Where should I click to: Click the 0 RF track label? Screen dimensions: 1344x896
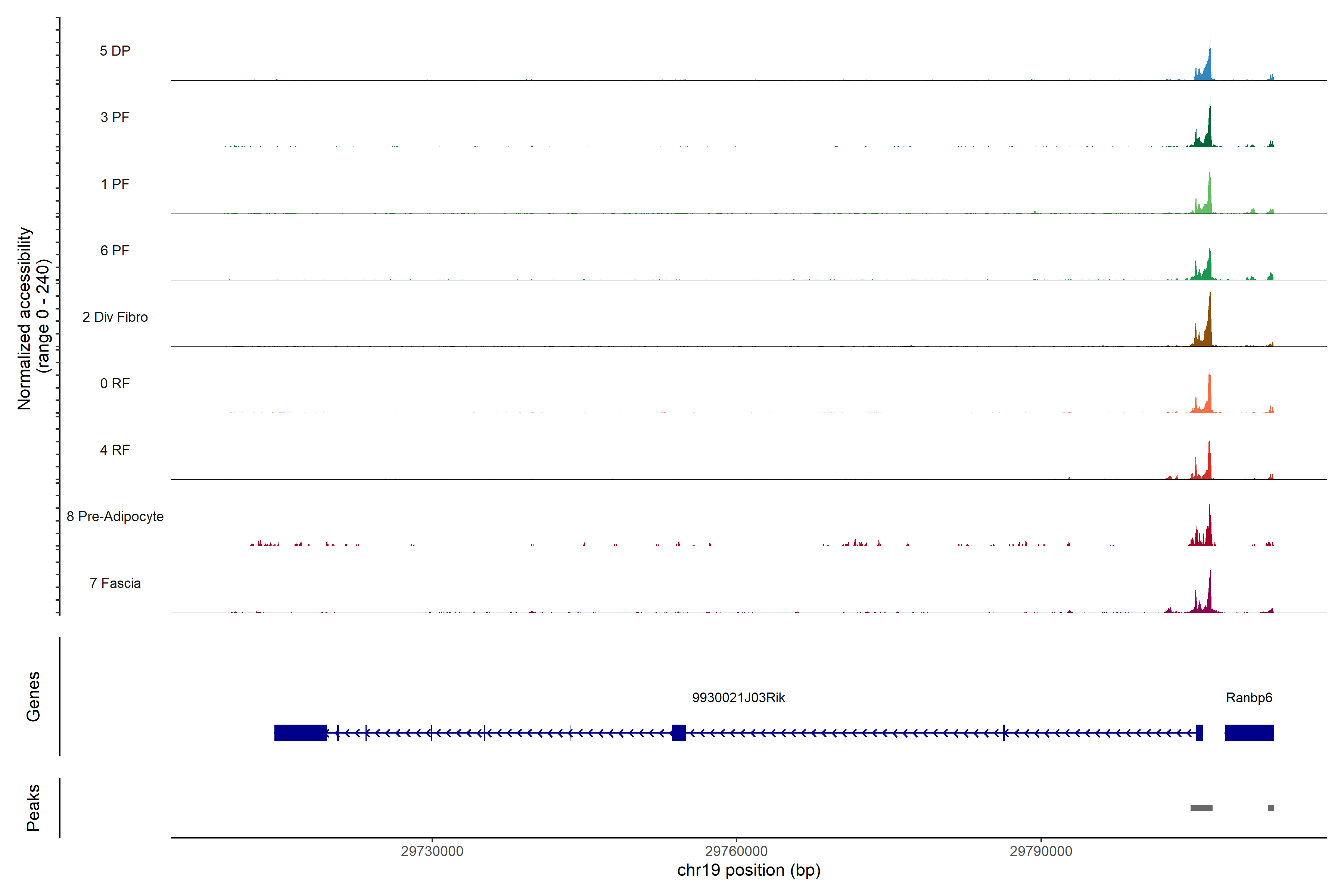115,383
